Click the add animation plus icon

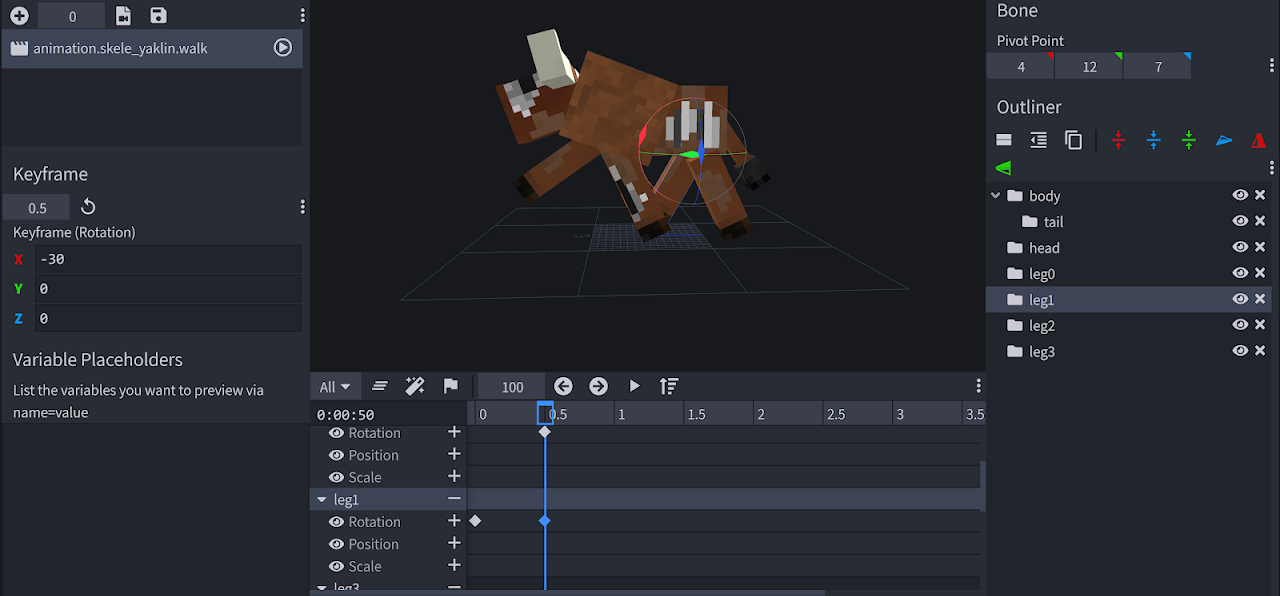pos(19,16)
